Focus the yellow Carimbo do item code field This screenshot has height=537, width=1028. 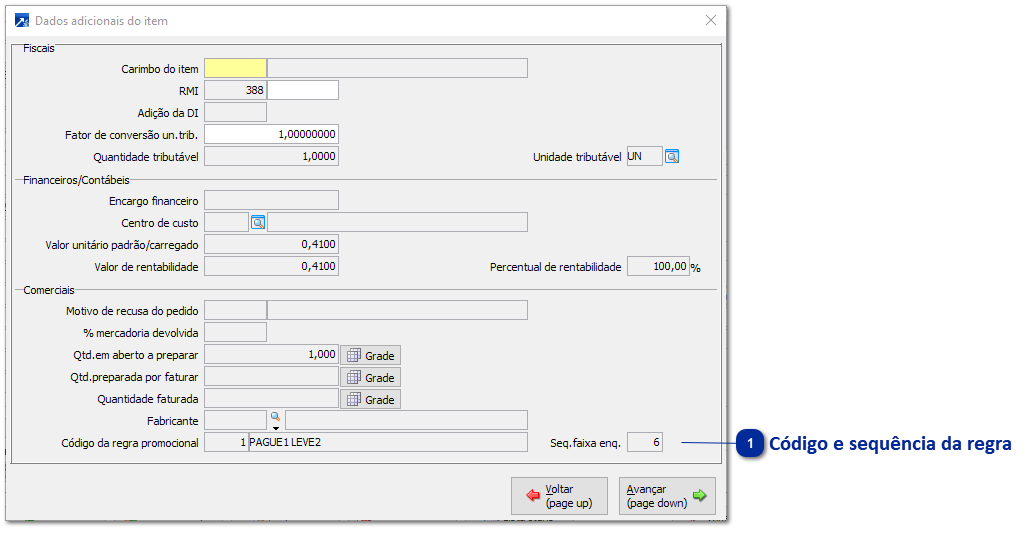(x=235, y=68)
